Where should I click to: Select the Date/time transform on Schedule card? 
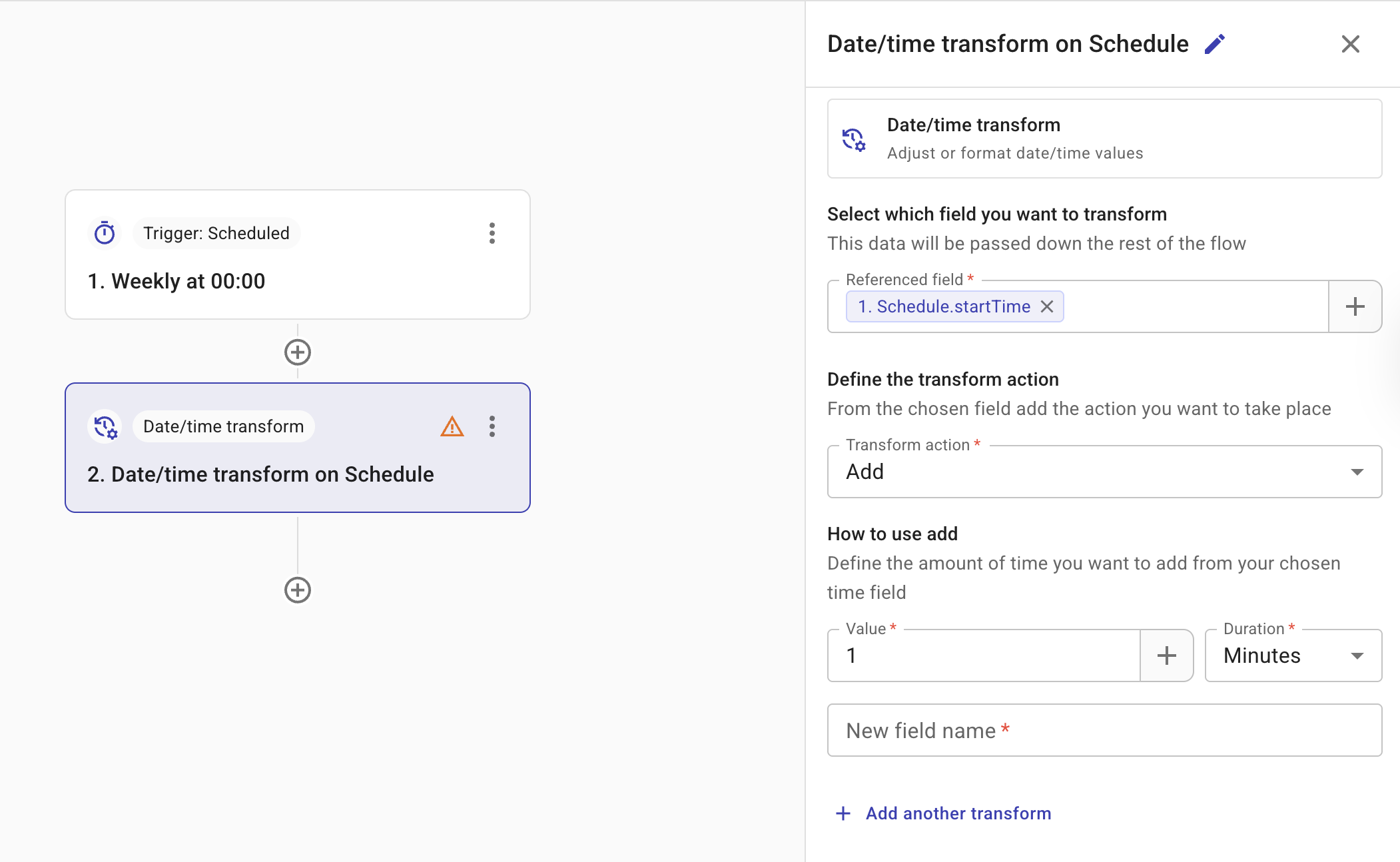coord(297,474)
